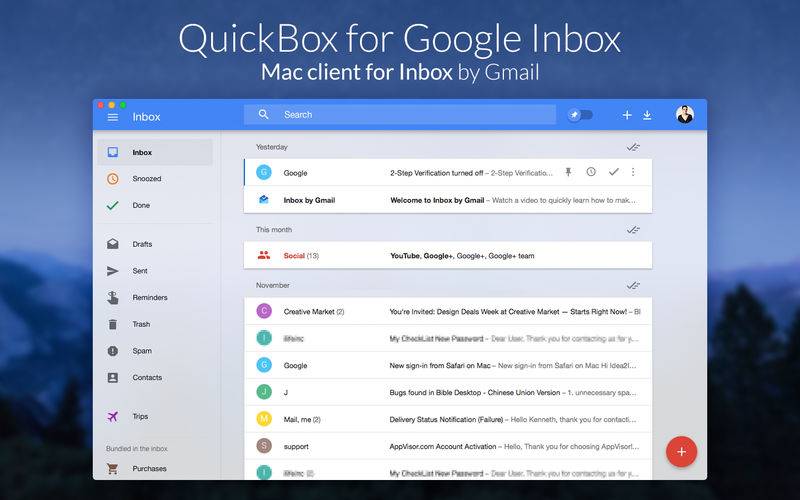Sweep all Yesterday emails as done
Viewport: 800px width, 500px height.
pos(633,147)
